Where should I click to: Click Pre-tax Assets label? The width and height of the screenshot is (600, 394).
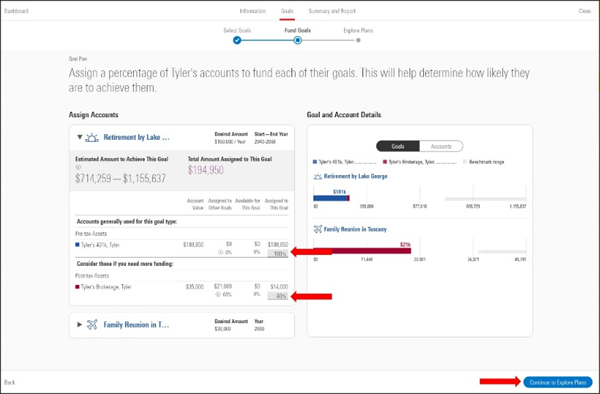91,233
